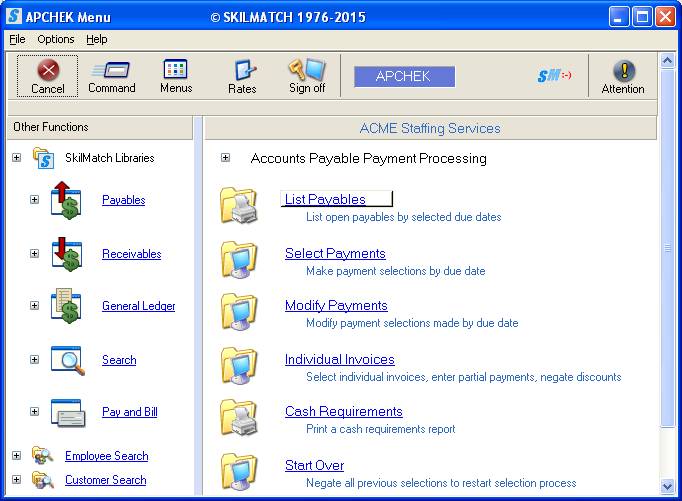Click the 'SkilMatch Libraries' label

[x=110, y=157]
